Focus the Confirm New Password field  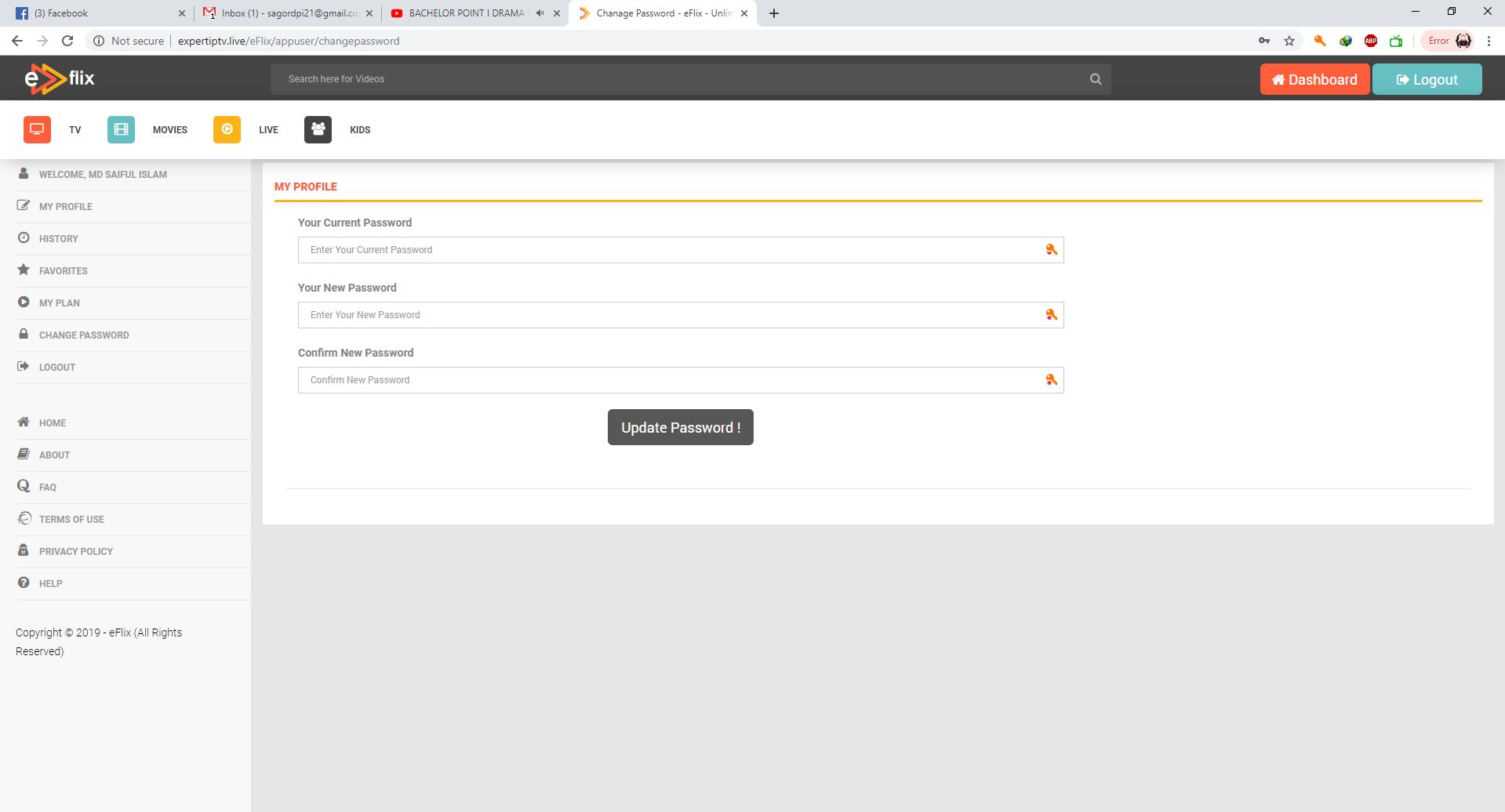pyautogui.click(x=681, y=380)
